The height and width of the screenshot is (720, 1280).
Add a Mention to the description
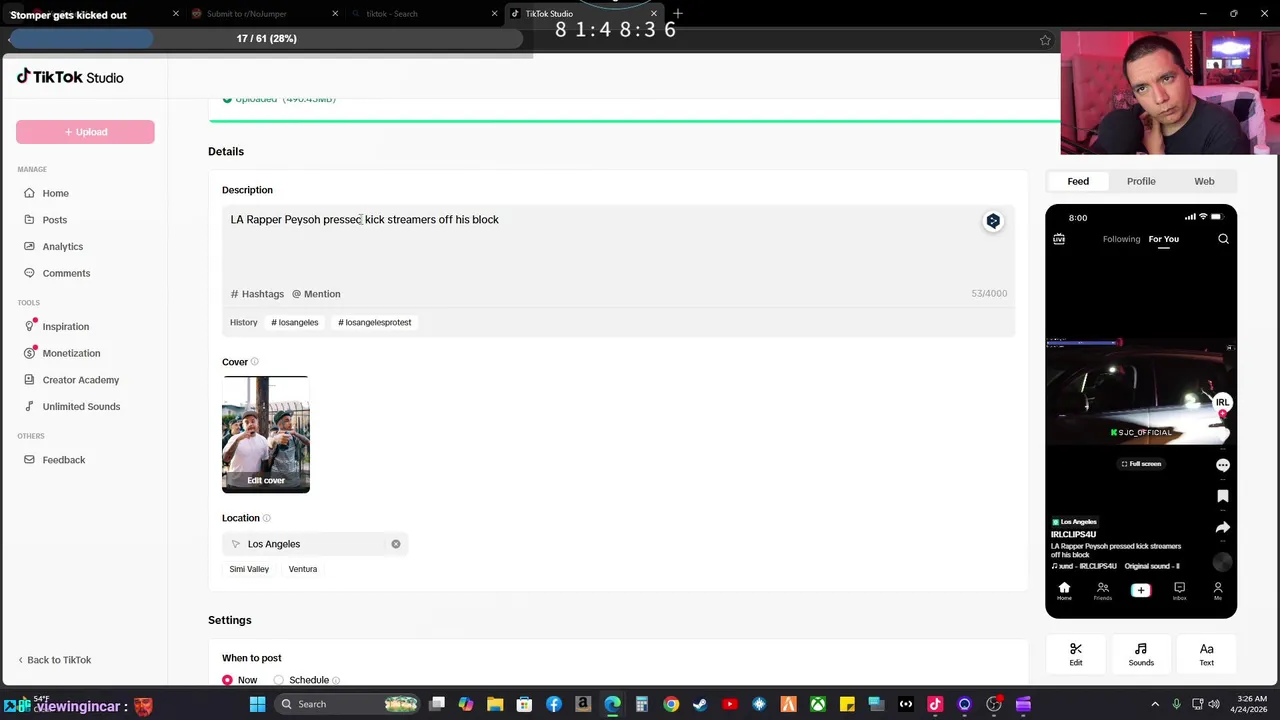[316, 294]
